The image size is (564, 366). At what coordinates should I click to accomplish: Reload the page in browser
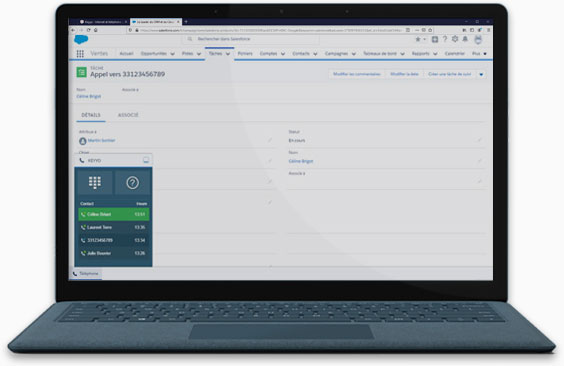88,30
